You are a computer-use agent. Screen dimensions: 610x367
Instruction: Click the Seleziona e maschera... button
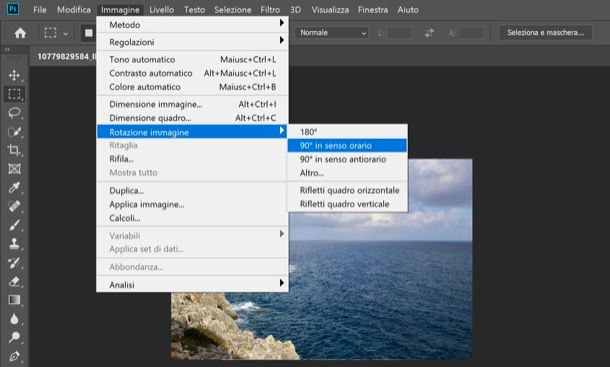(545, 33)
